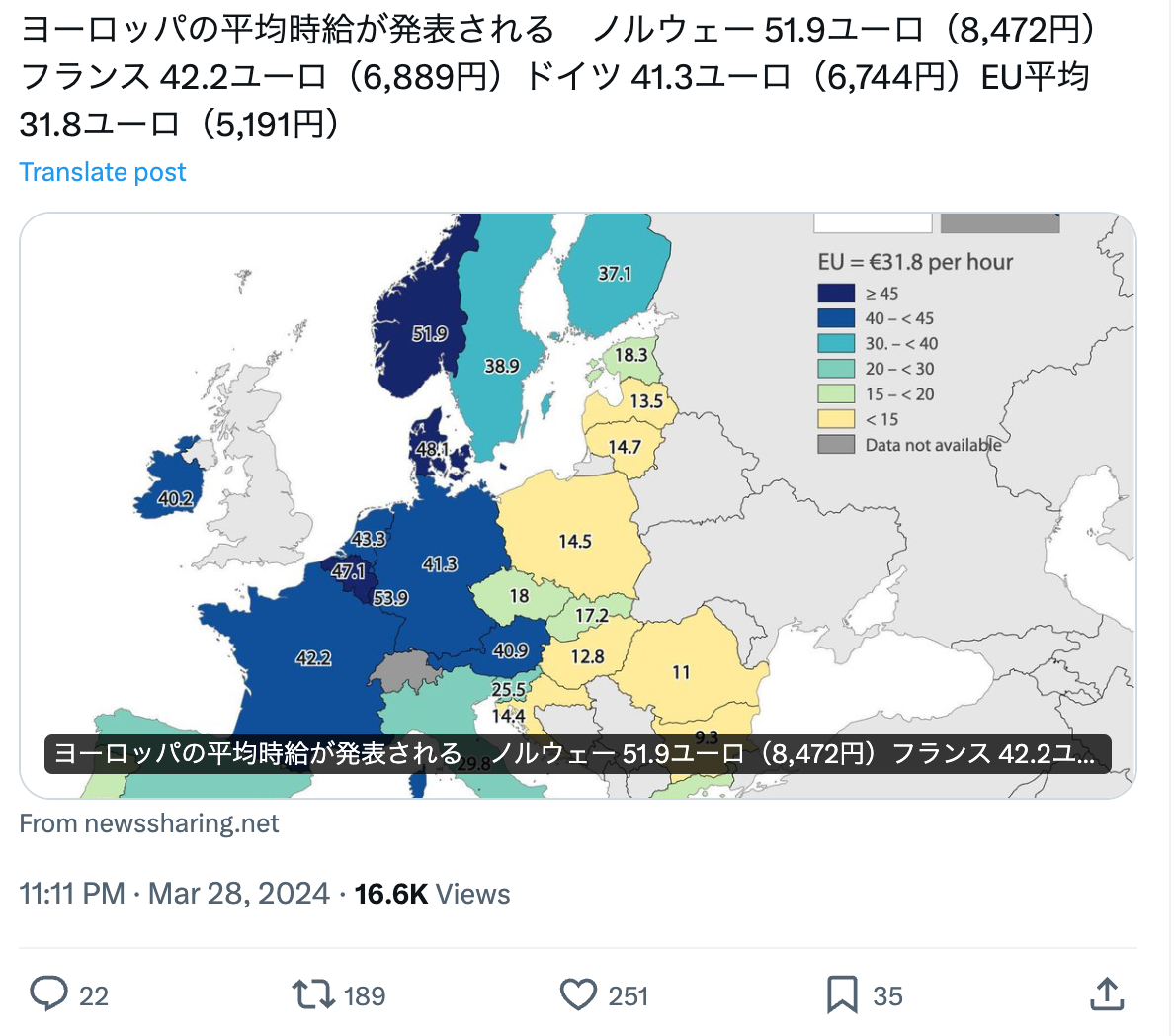The image size is (1174, 1036).
Task: Like the post with heart icon
Action: pyautogui.click(x=578, y=994)
